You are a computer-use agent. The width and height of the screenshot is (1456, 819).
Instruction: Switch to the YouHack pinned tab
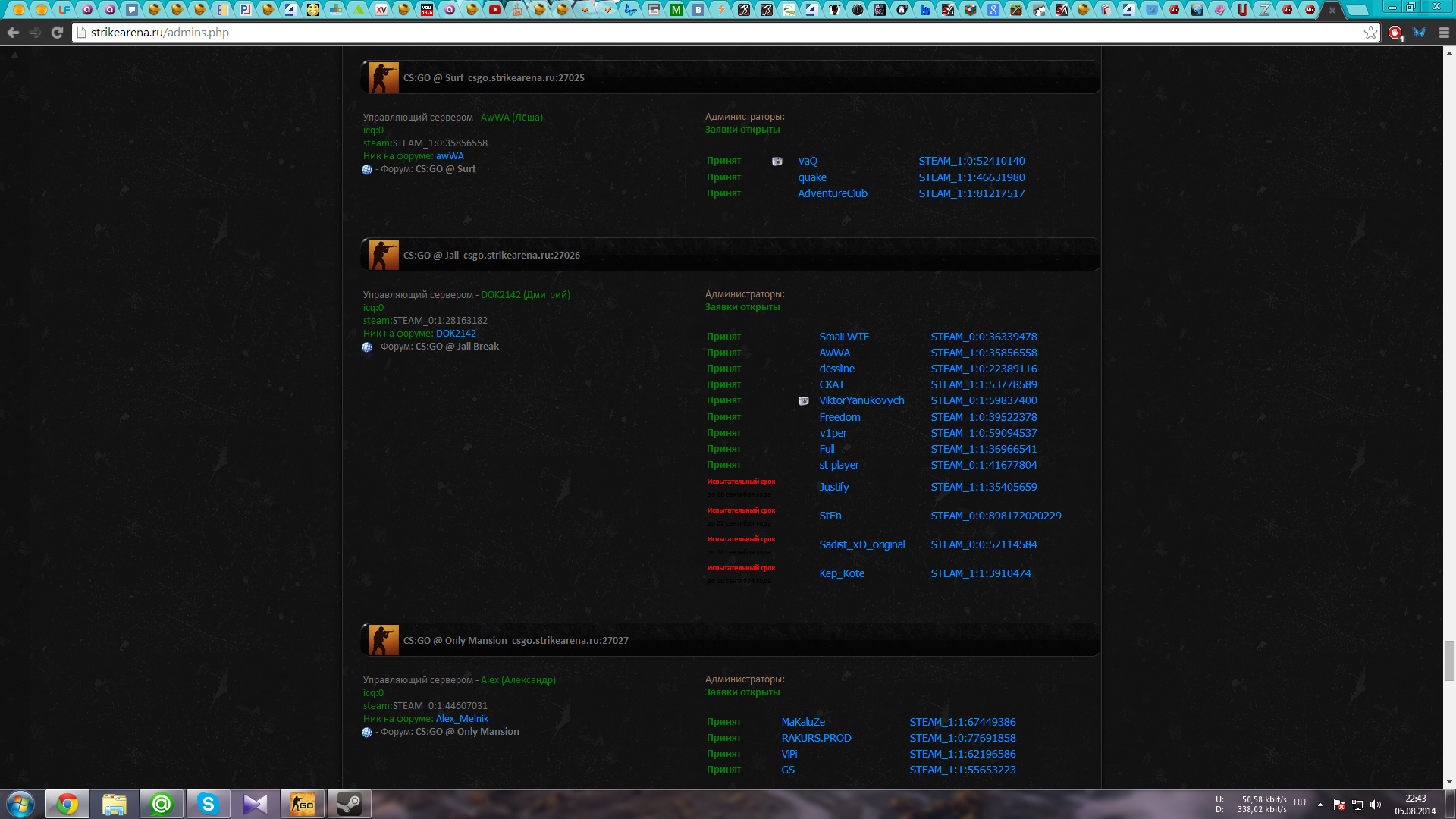pos(427,10)
